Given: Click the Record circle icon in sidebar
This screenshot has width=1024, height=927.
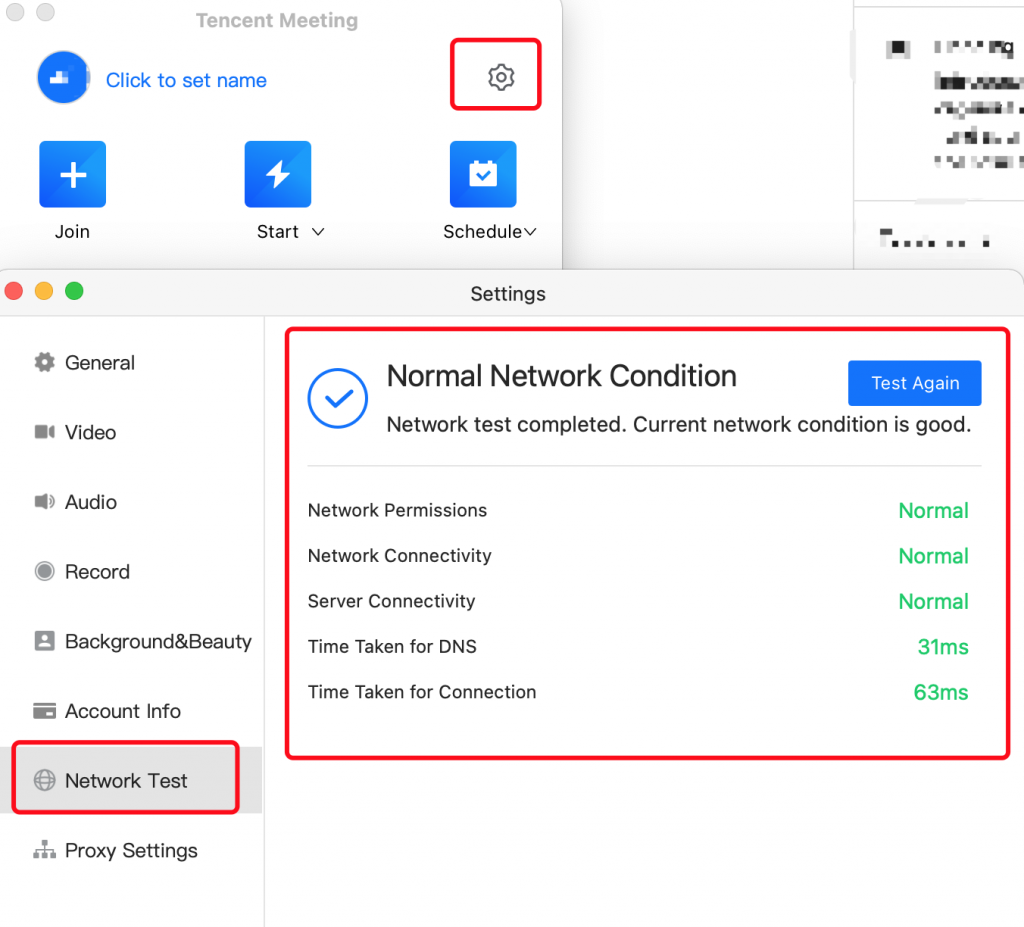Looking at the screenshot, I should [44, 572].
